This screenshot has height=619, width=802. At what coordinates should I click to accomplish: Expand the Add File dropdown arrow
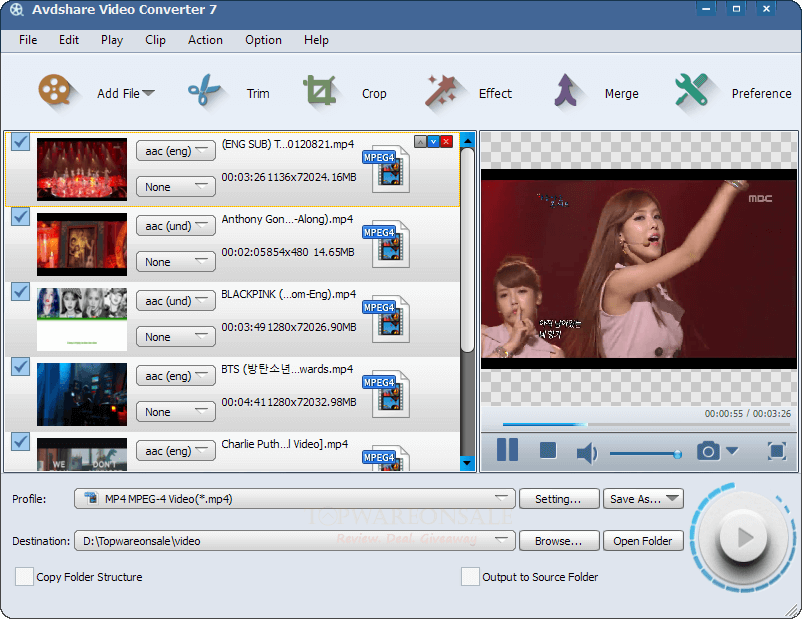[x=148, y=93]
